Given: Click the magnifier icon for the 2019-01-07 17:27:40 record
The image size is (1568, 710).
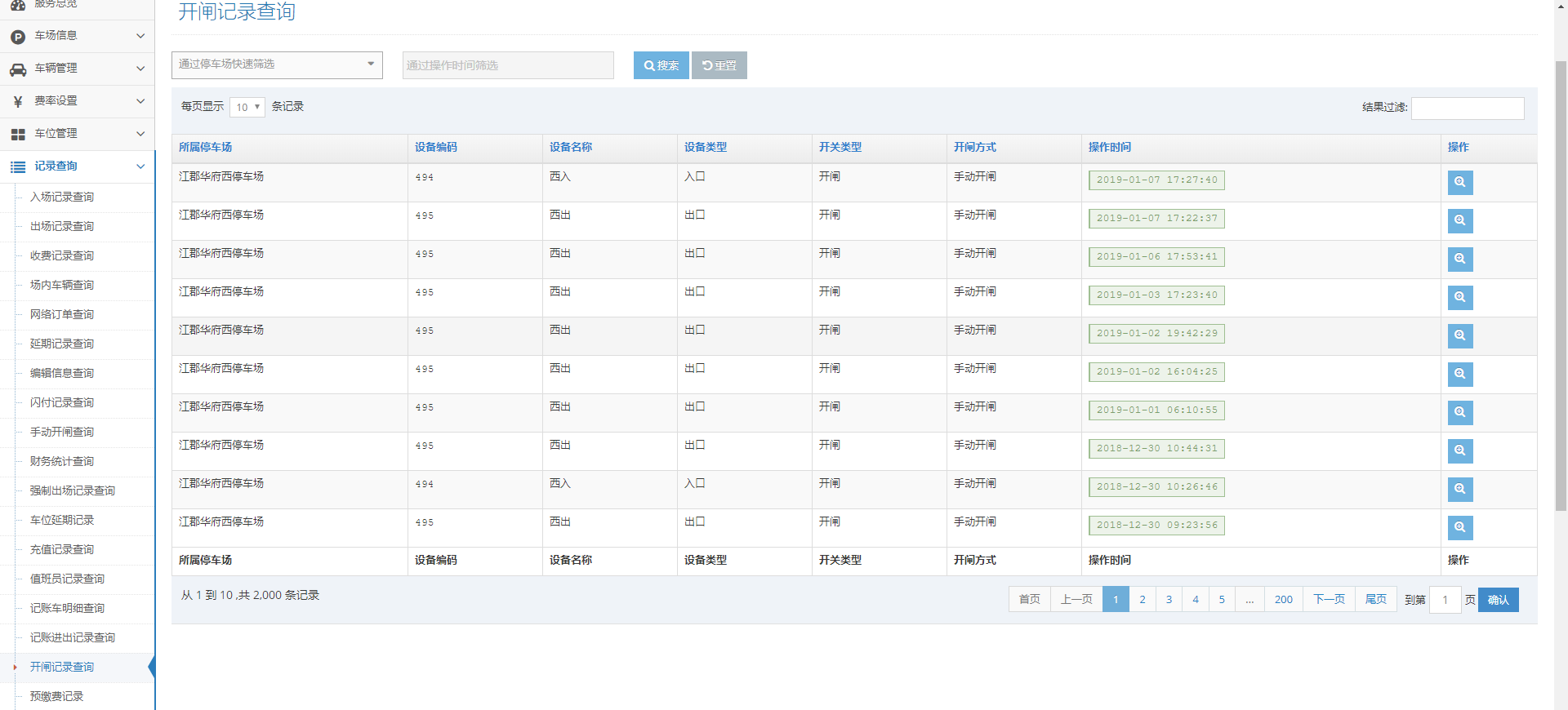Looking at the screenshot, I should pyautogui.click(x=1459, y=182).
